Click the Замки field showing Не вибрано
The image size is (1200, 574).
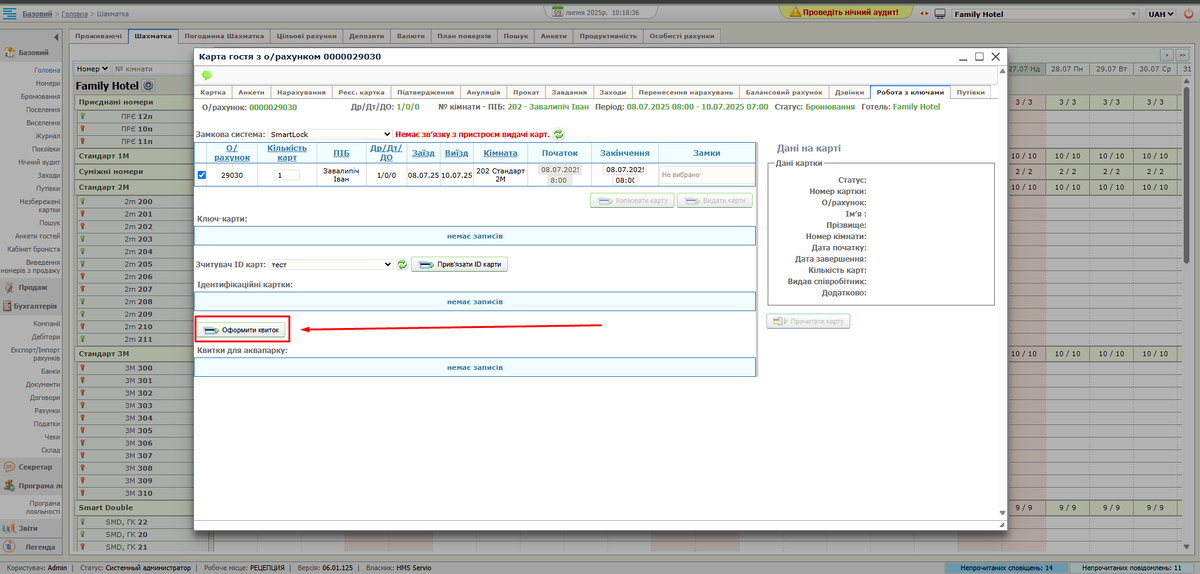click(x=704, y=175)
